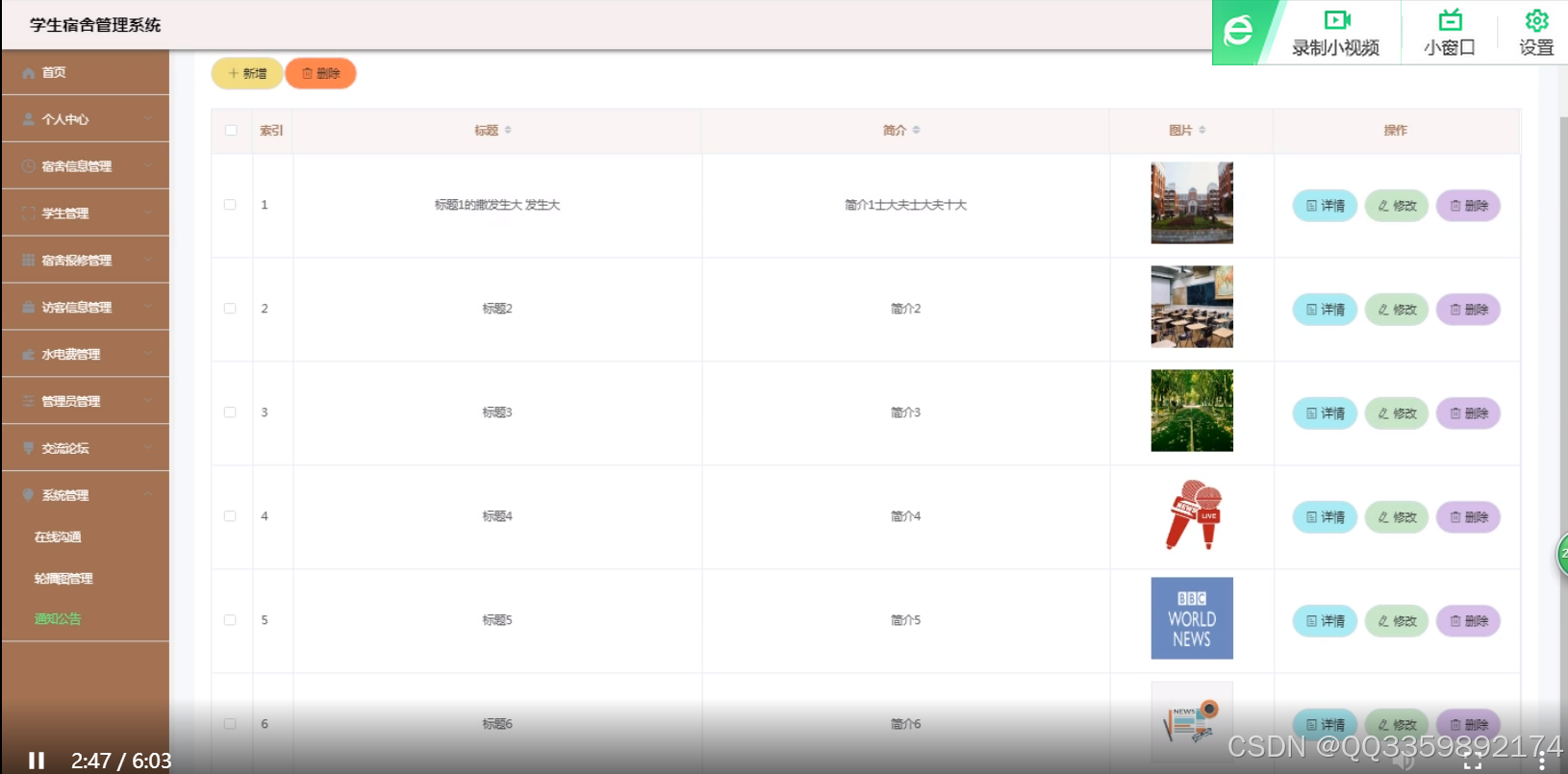The height and width of the screenshot is (774, 1568).
Task: Open 在线沟通 submenu item
Action: coord(58,537)
